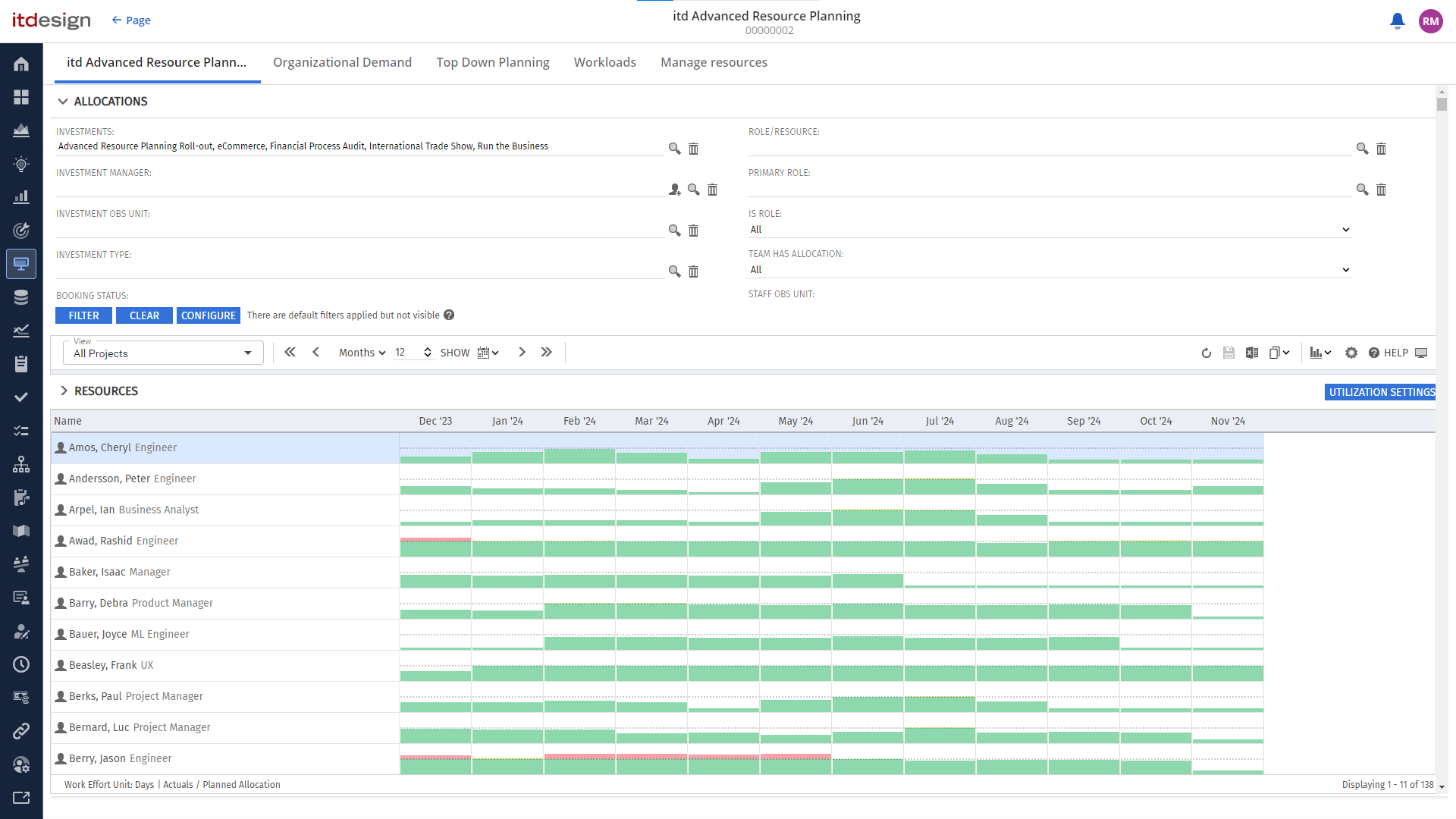Image resolution: width=1456 pixels, height=819 pixels.
Task: Collapse the ALLOCATIONS section
Action: pyautogui.click(x=63, y=102)
